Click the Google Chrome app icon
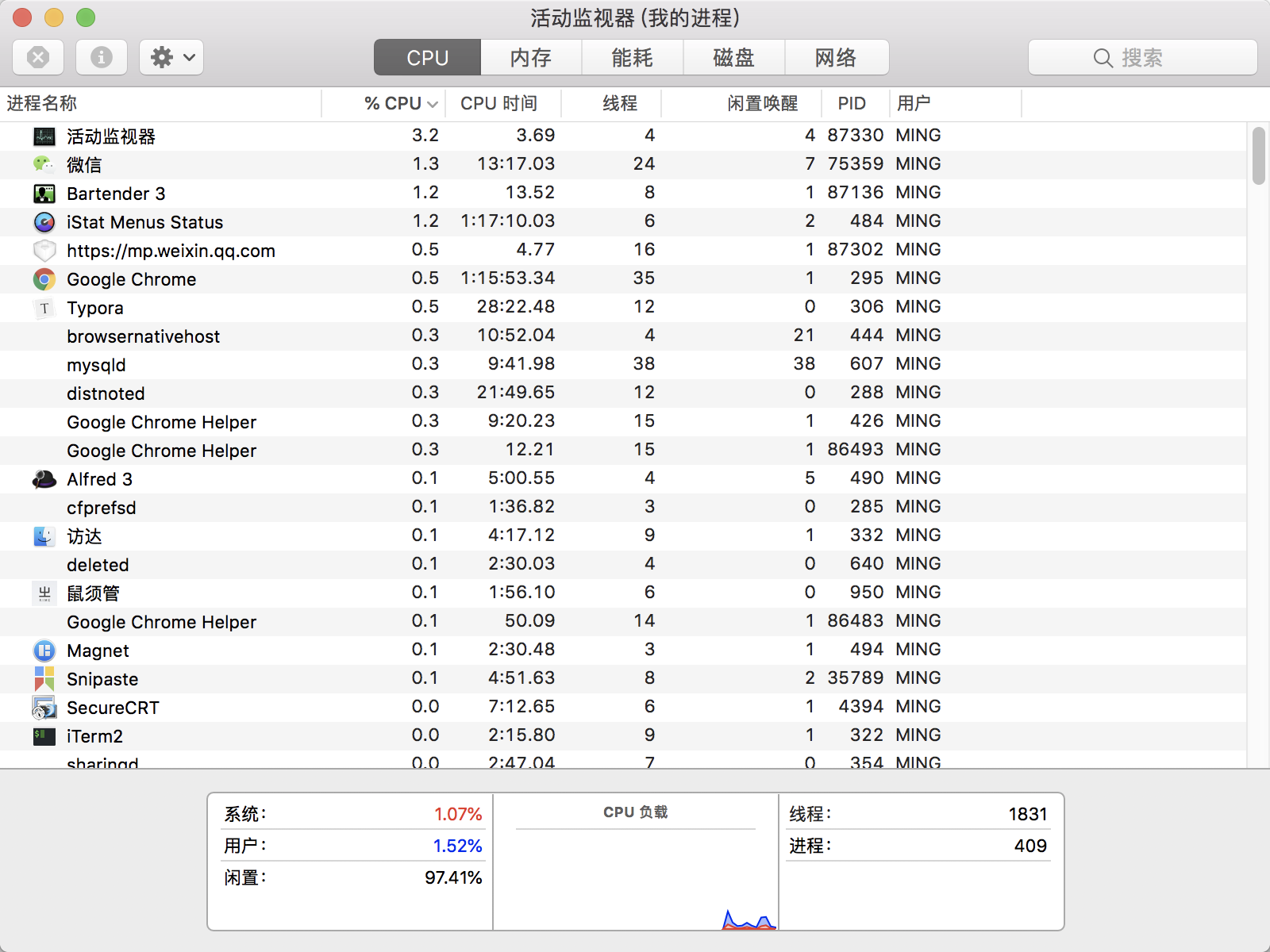 click(x=44, y=279)
